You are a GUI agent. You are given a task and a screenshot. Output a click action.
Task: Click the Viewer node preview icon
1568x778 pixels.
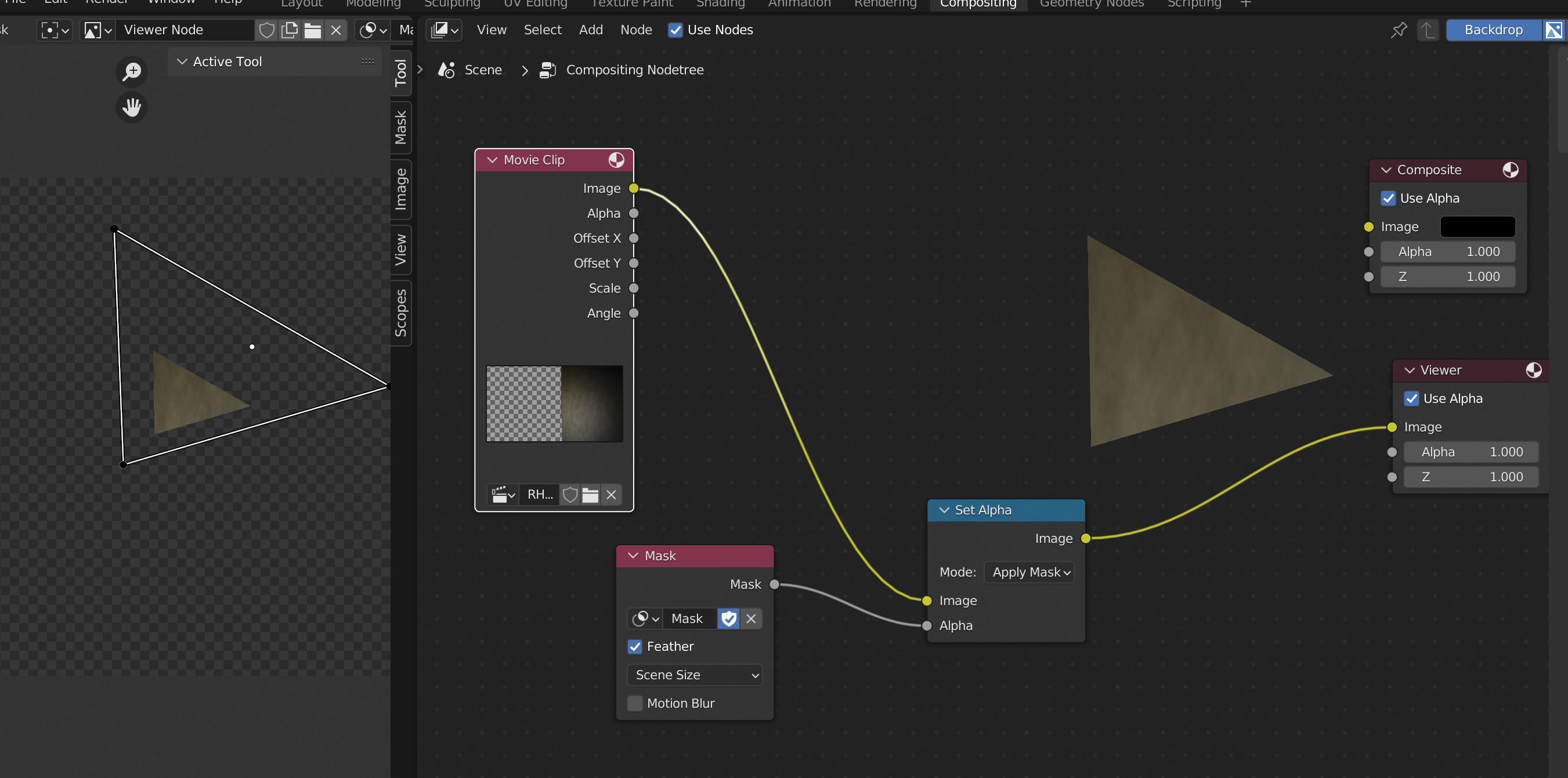pyautogui.click(x=1534, y=370)
